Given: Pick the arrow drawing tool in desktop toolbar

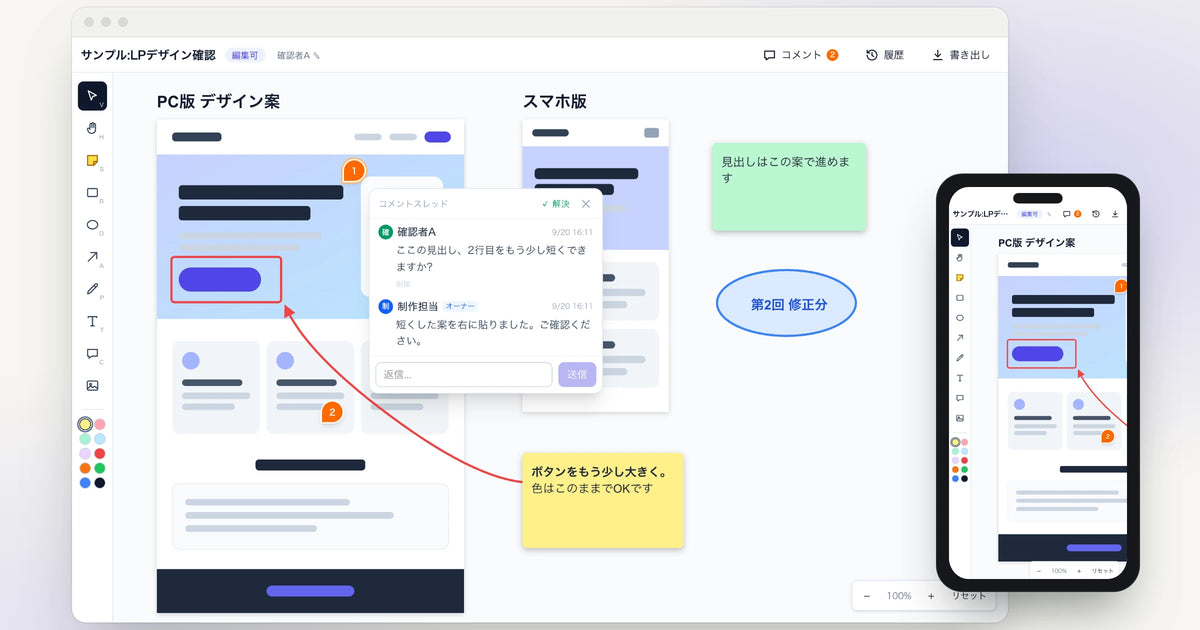Looking at the screenshot, I should [92, 257].
